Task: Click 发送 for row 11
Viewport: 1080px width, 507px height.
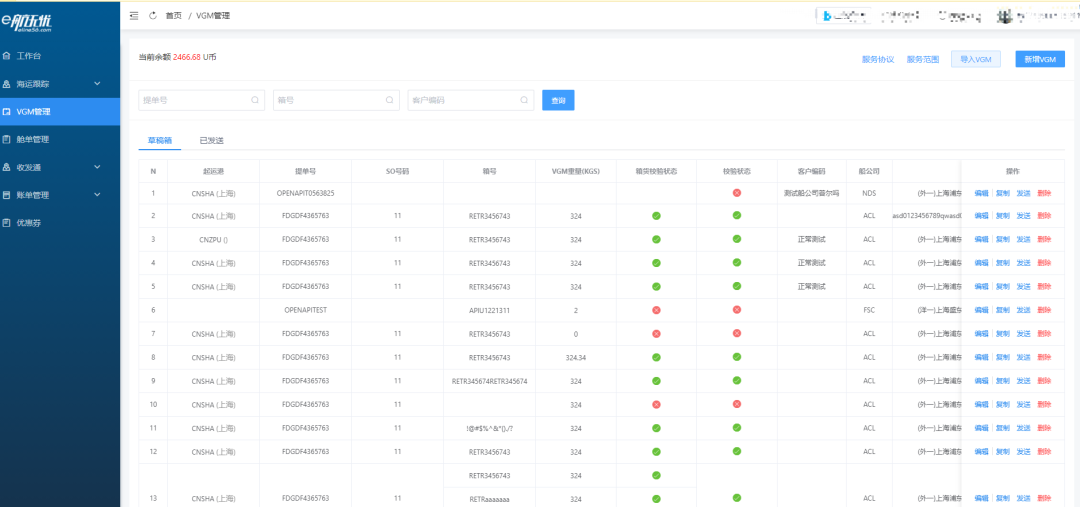Action: [x=1024, y=428]
